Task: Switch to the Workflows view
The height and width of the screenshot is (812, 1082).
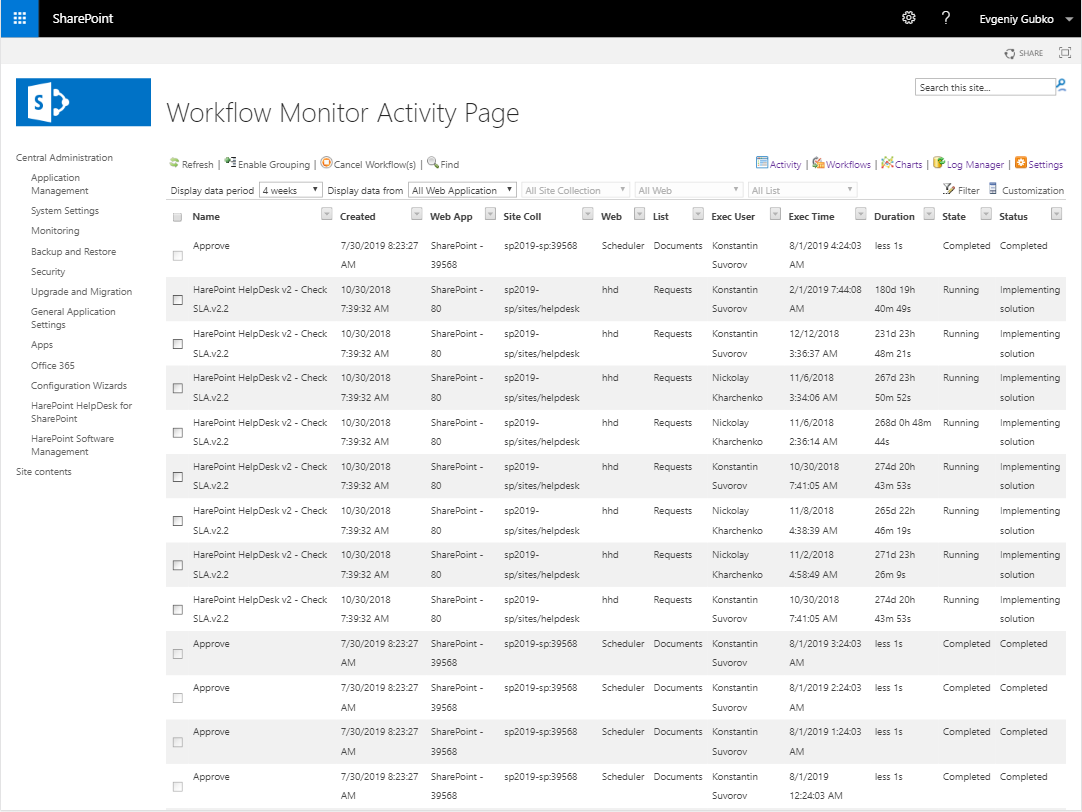Action: pos(818,163)
